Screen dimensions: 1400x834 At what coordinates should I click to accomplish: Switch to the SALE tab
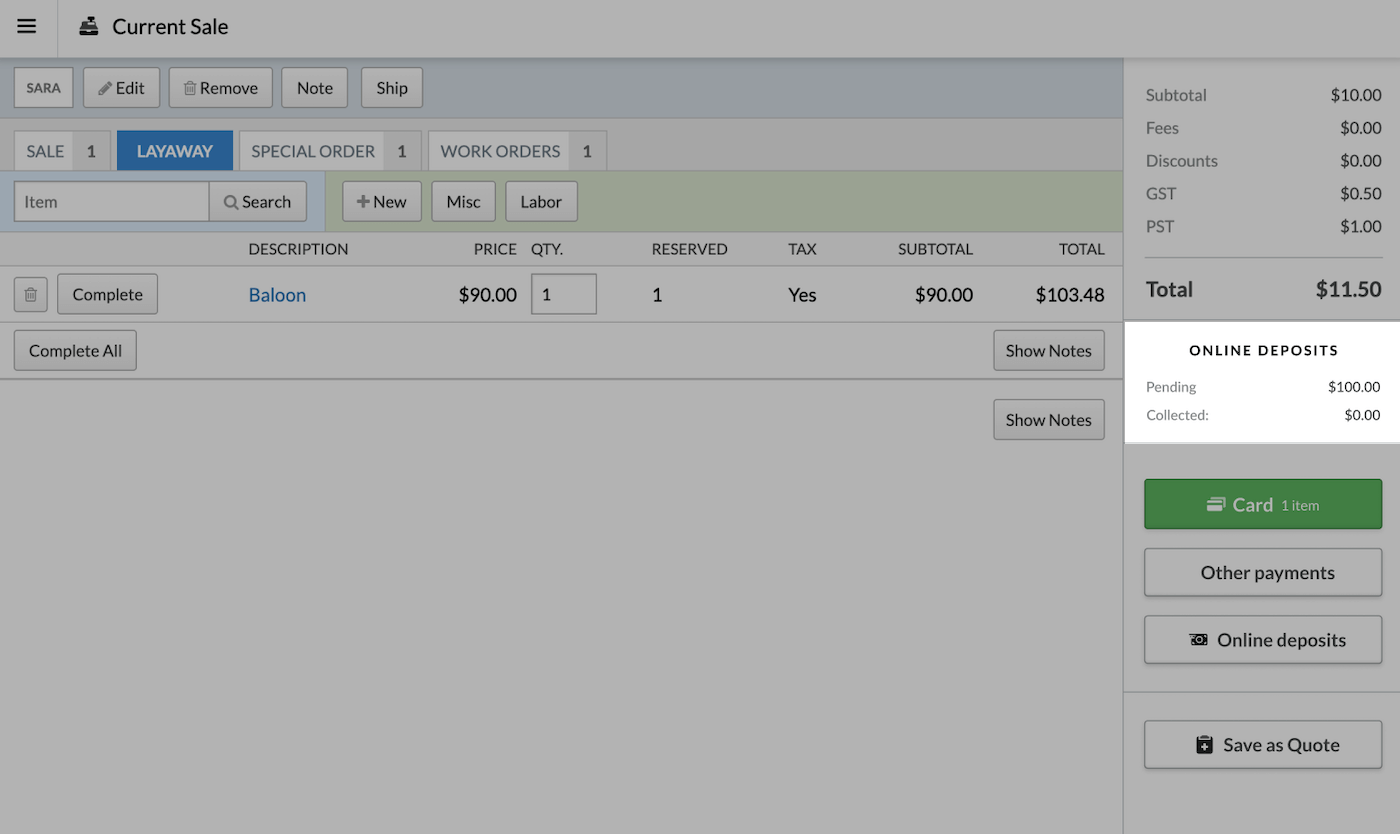[x=61, y=151]
